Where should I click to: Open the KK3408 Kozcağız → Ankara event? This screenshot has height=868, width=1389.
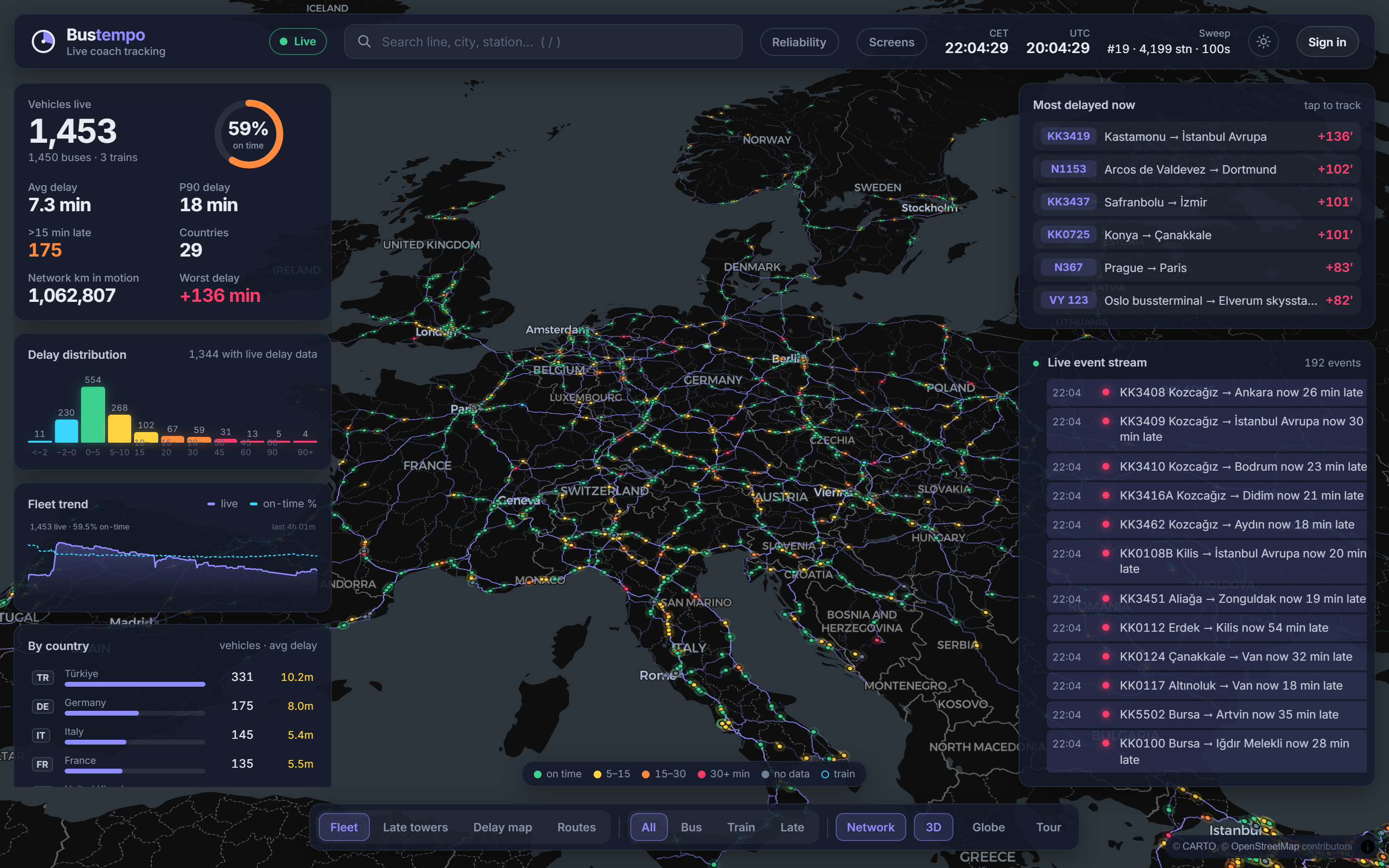pyautogui.click(x=1207, y=393)
